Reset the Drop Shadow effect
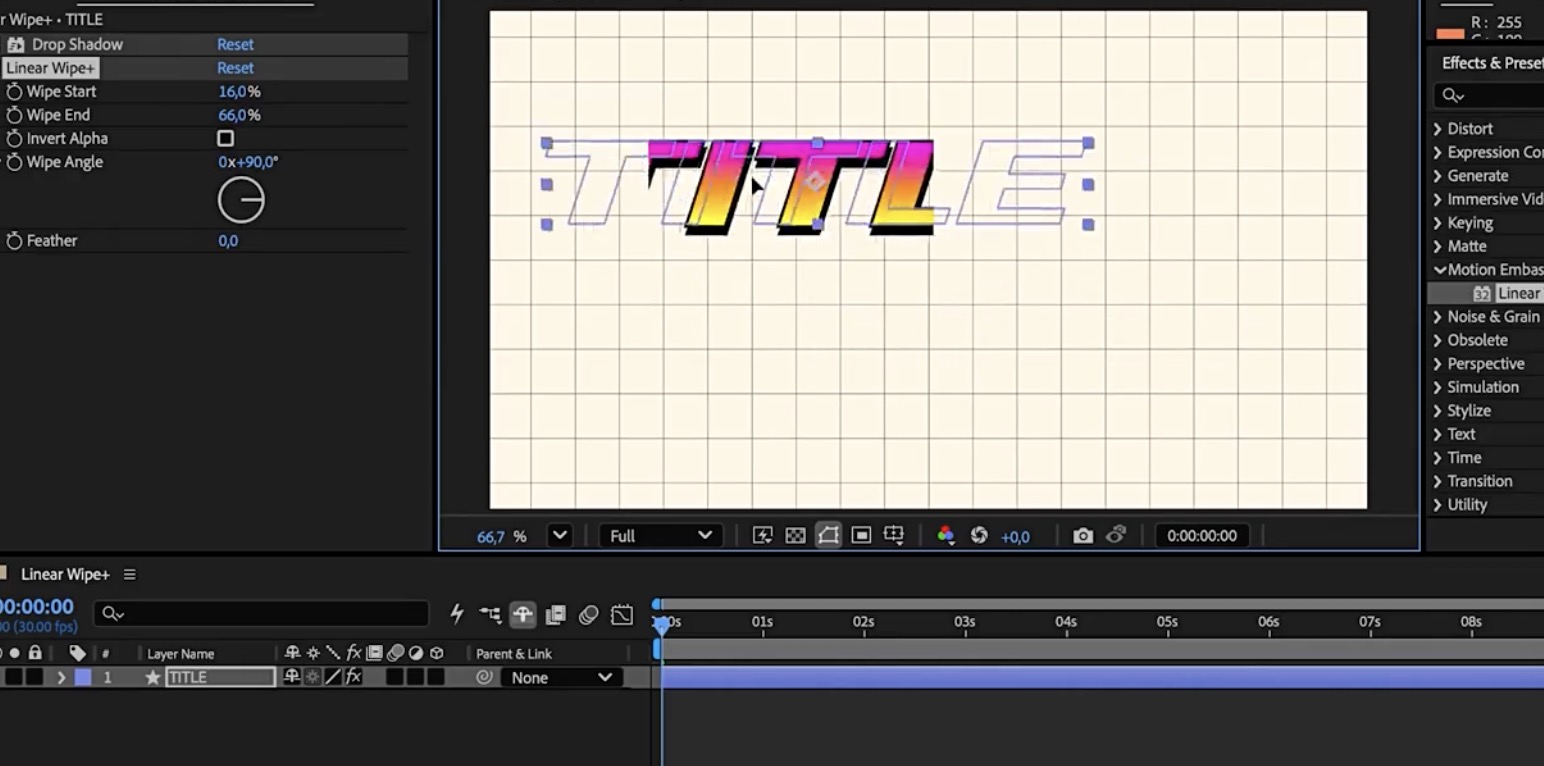Screen dimensions: 1544x766 tap(235, 45)
